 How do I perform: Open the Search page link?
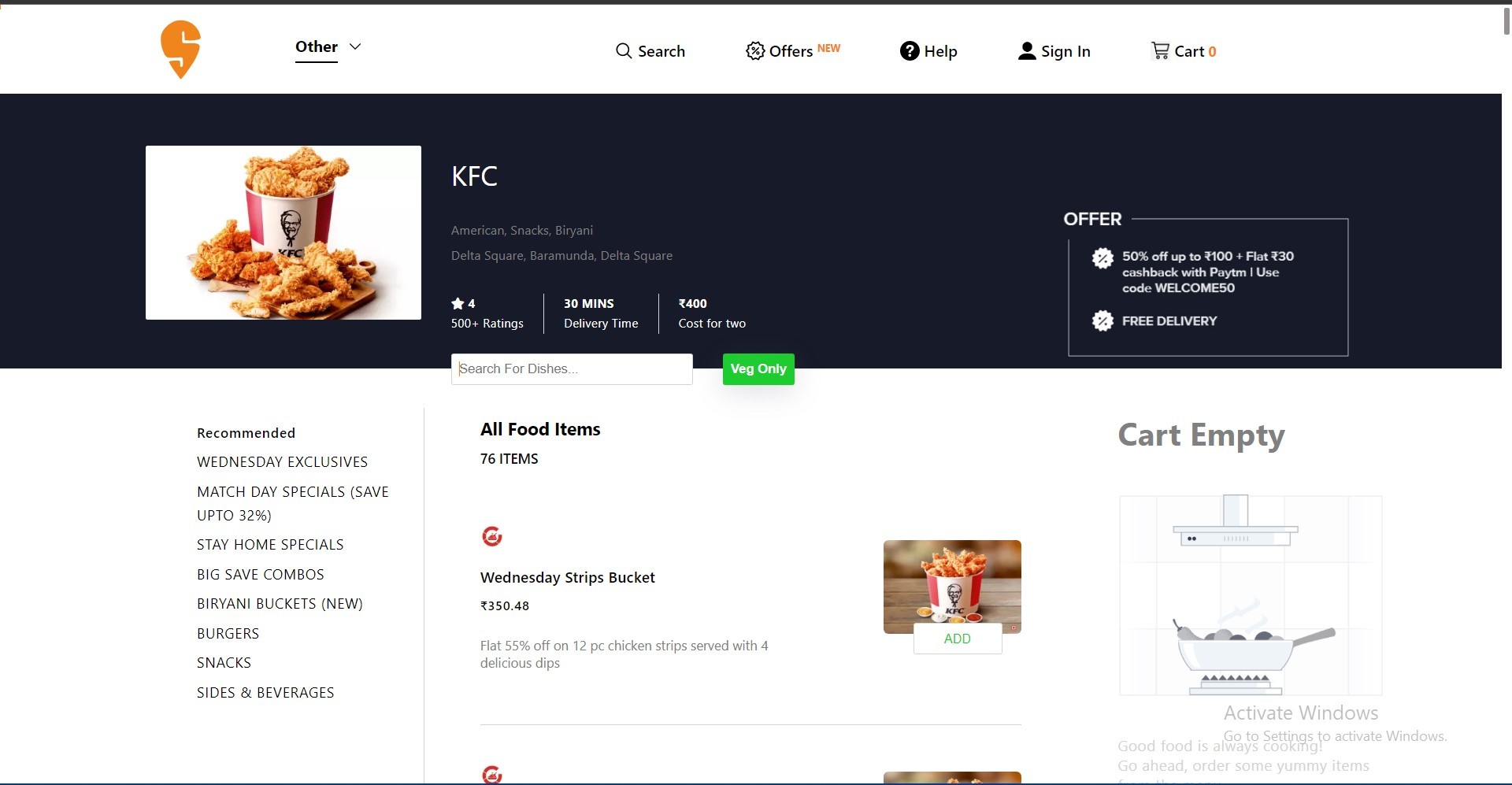(650, 51)
